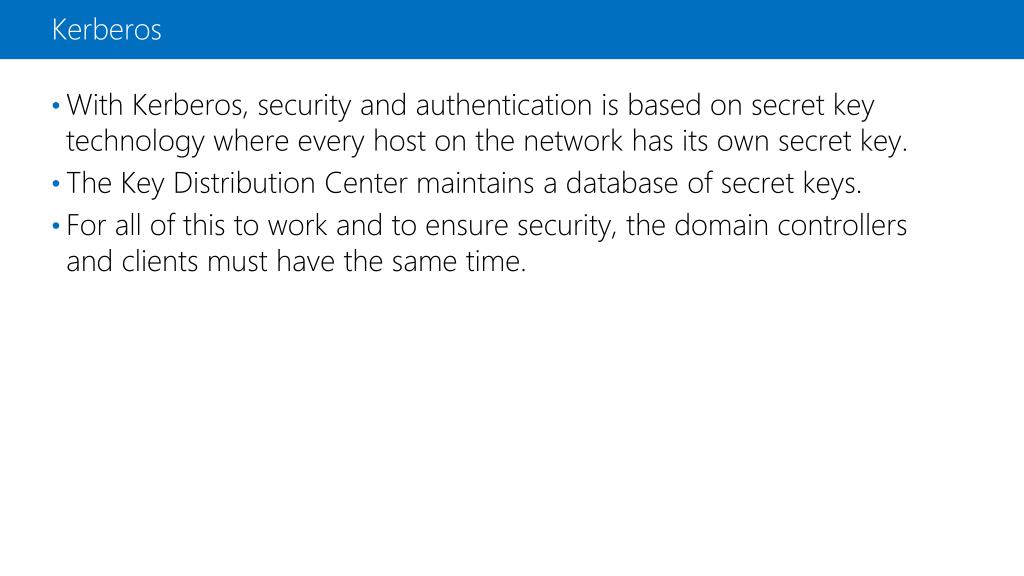1024x576 pixels.
Task: Select the first bullet point marker
Action: pyautogui.click(x=56, y=105)
